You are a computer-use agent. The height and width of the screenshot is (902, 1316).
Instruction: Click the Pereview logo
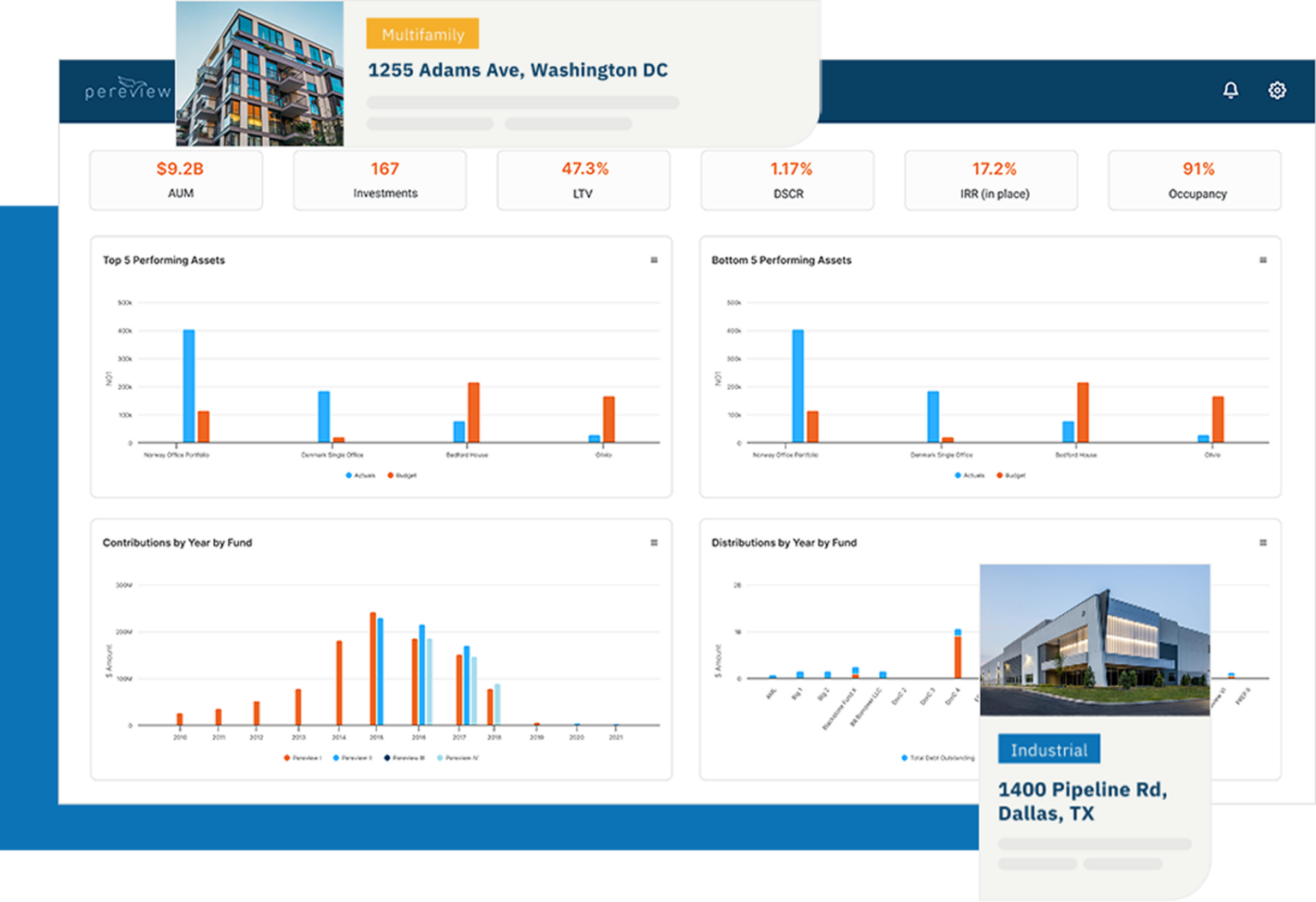[x=128, y=88]
